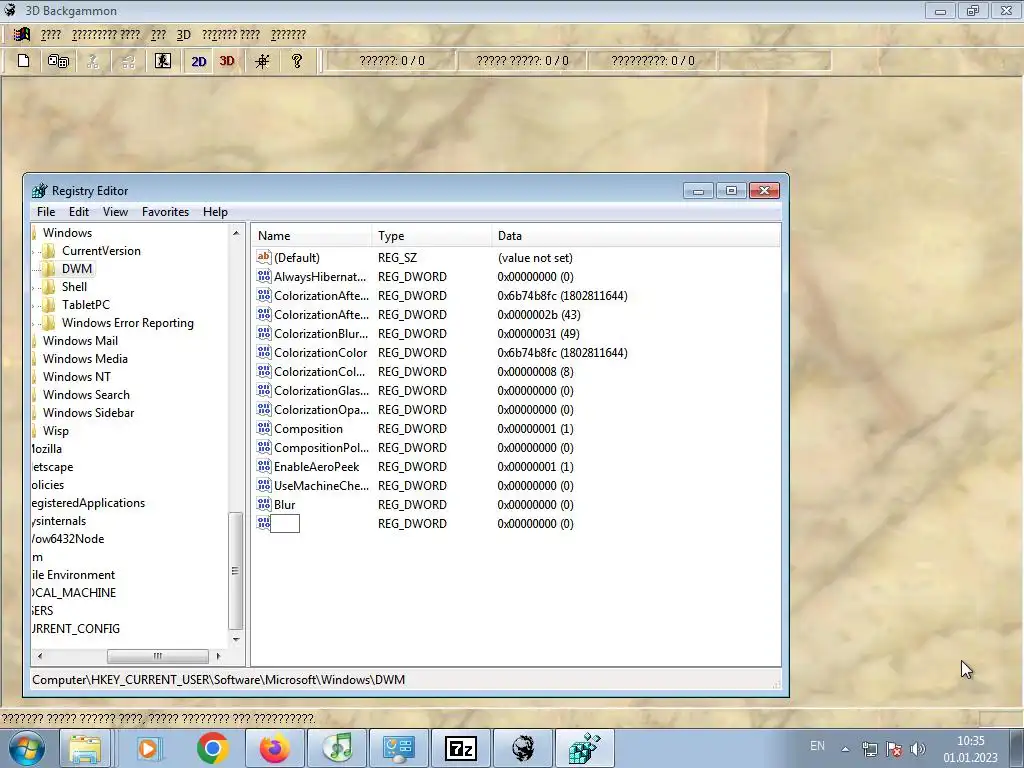Open the Edit menu in Registry Editor
This screenshot has height=768, width=1024.
click(x=78, y=212)
